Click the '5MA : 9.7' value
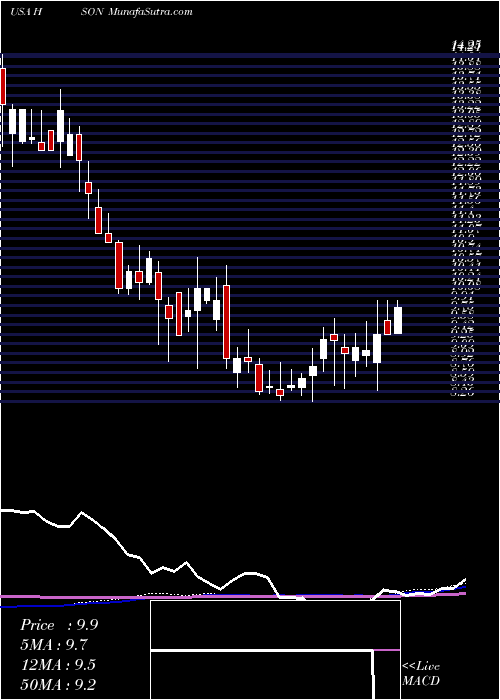500x700 pixels. click(54, 645)
